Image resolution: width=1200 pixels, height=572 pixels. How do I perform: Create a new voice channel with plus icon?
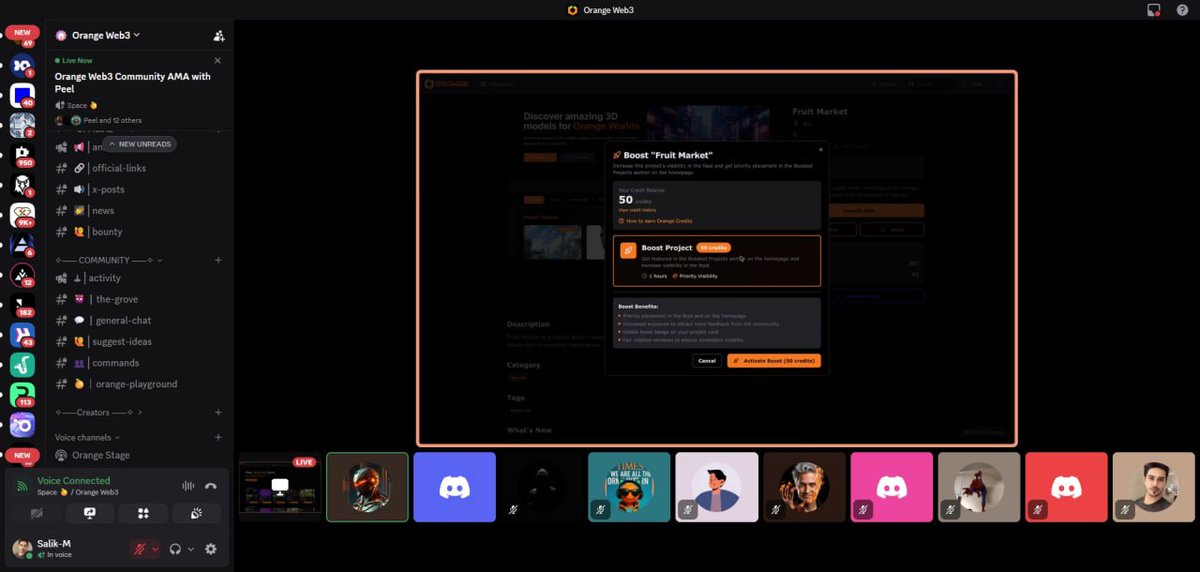pyautogui.click(x=218, y=437)
